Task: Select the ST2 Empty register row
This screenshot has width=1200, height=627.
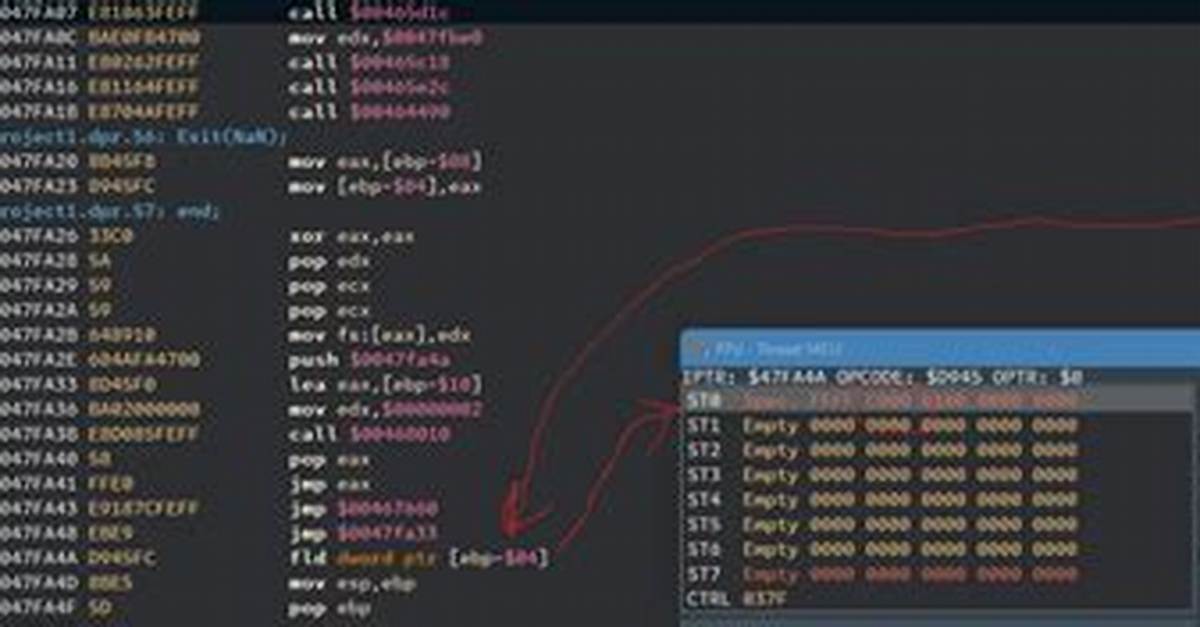Action: (x=938, y=450)
